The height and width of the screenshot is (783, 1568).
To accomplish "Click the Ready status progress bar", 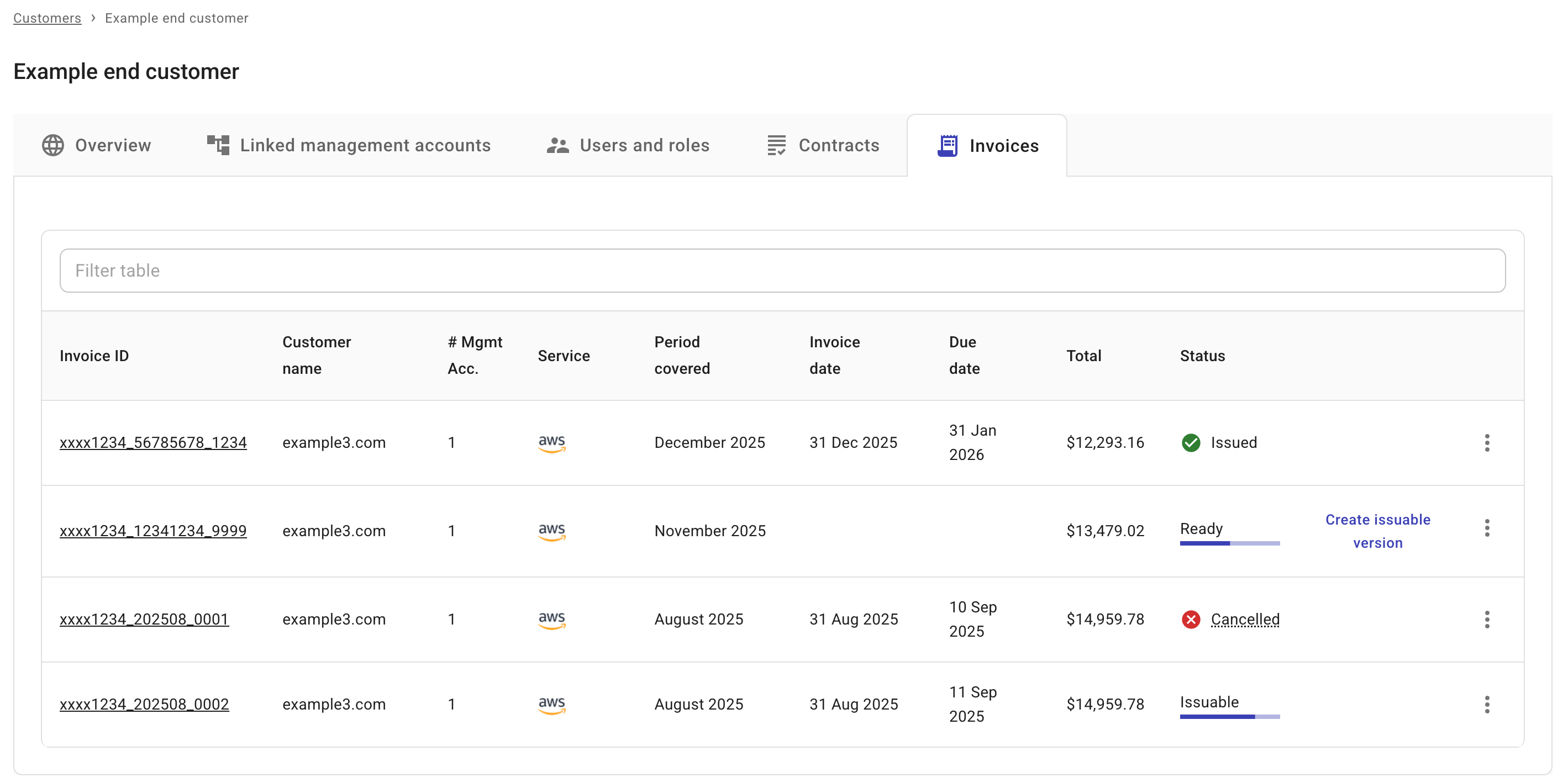I will (1229, 544).
